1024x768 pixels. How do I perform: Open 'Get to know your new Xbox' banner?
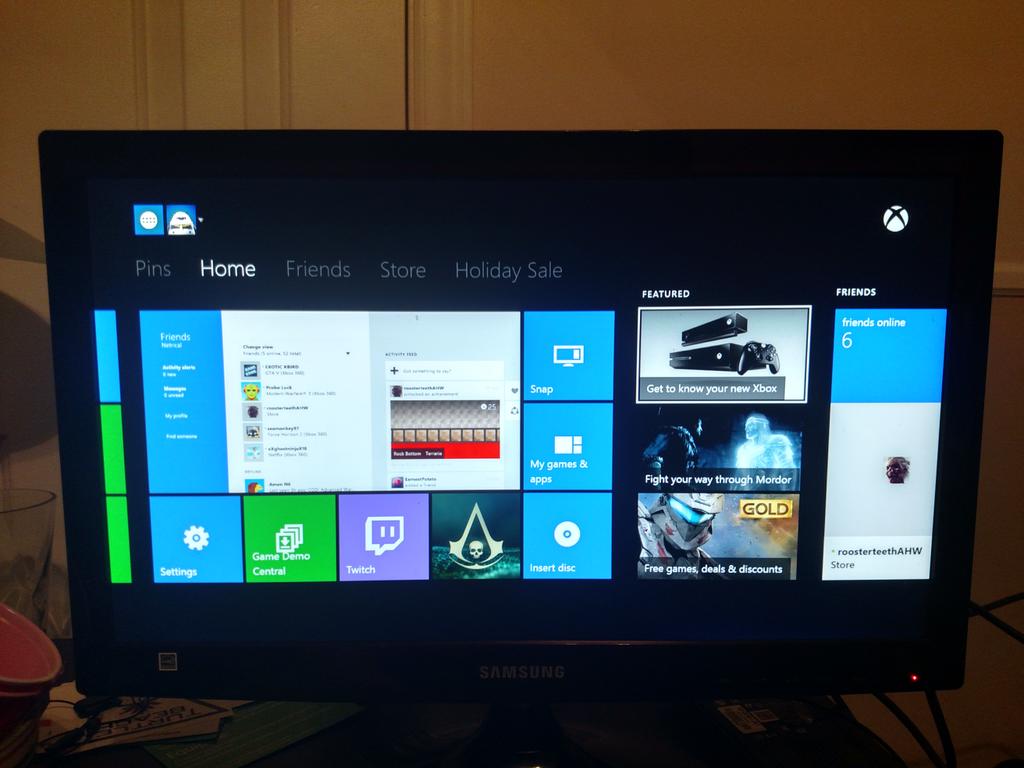(722, 355)
